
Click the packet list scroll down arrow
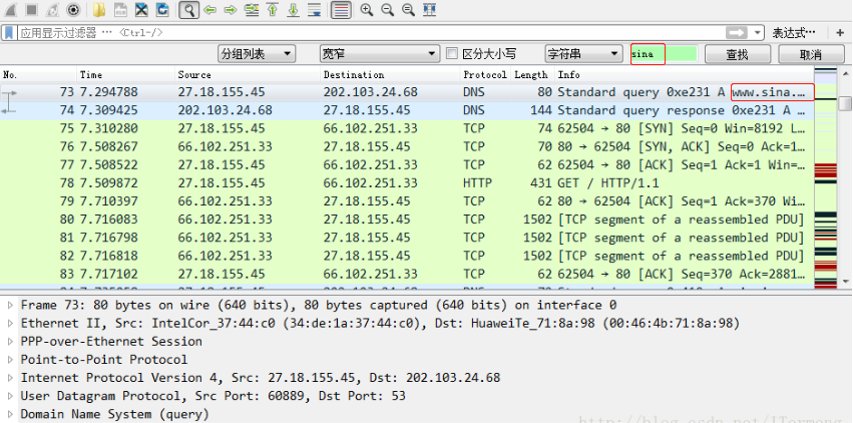(x=845, y=281)
